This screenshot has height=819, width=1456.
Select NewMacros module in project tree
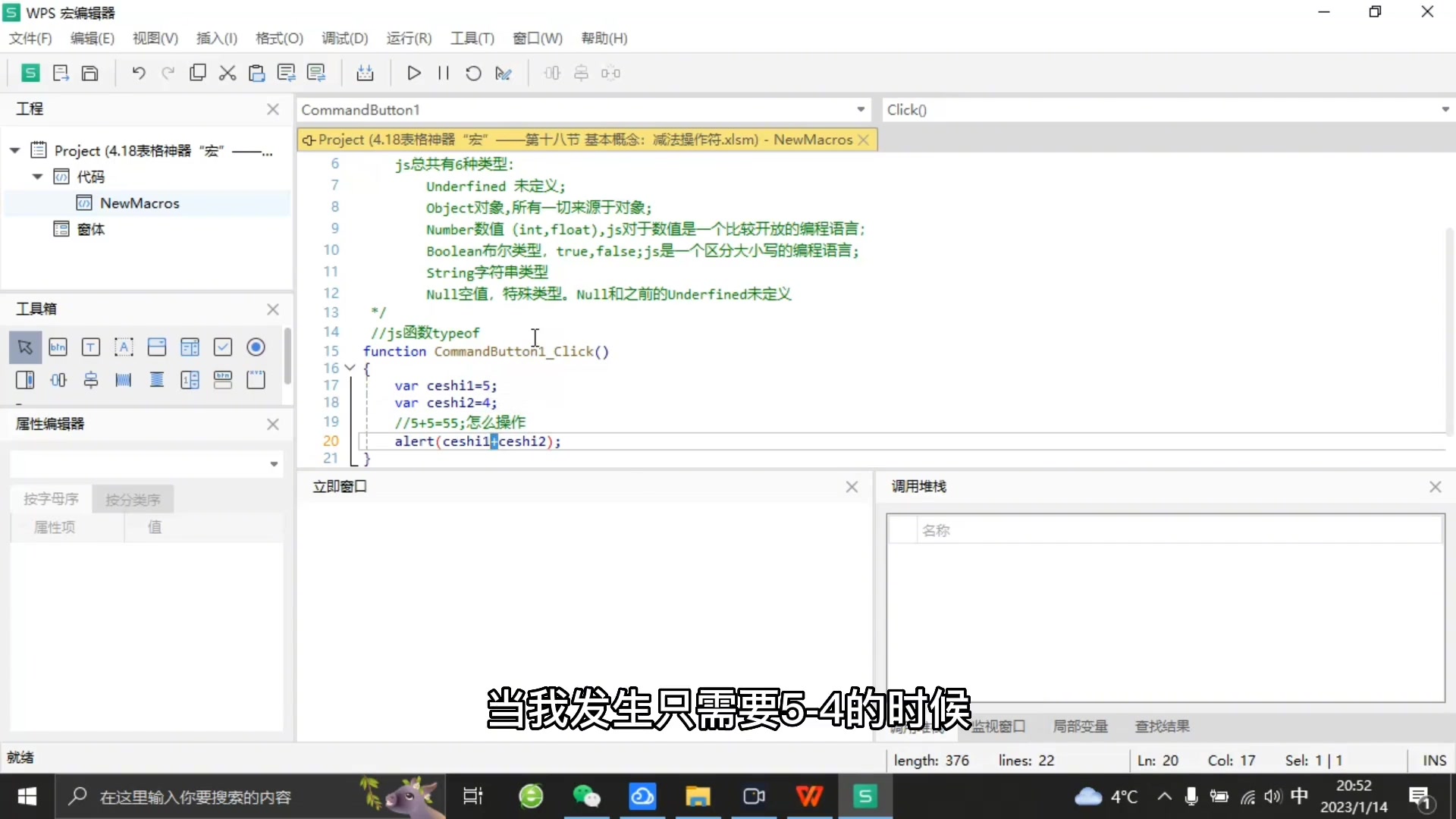(140, 203)
